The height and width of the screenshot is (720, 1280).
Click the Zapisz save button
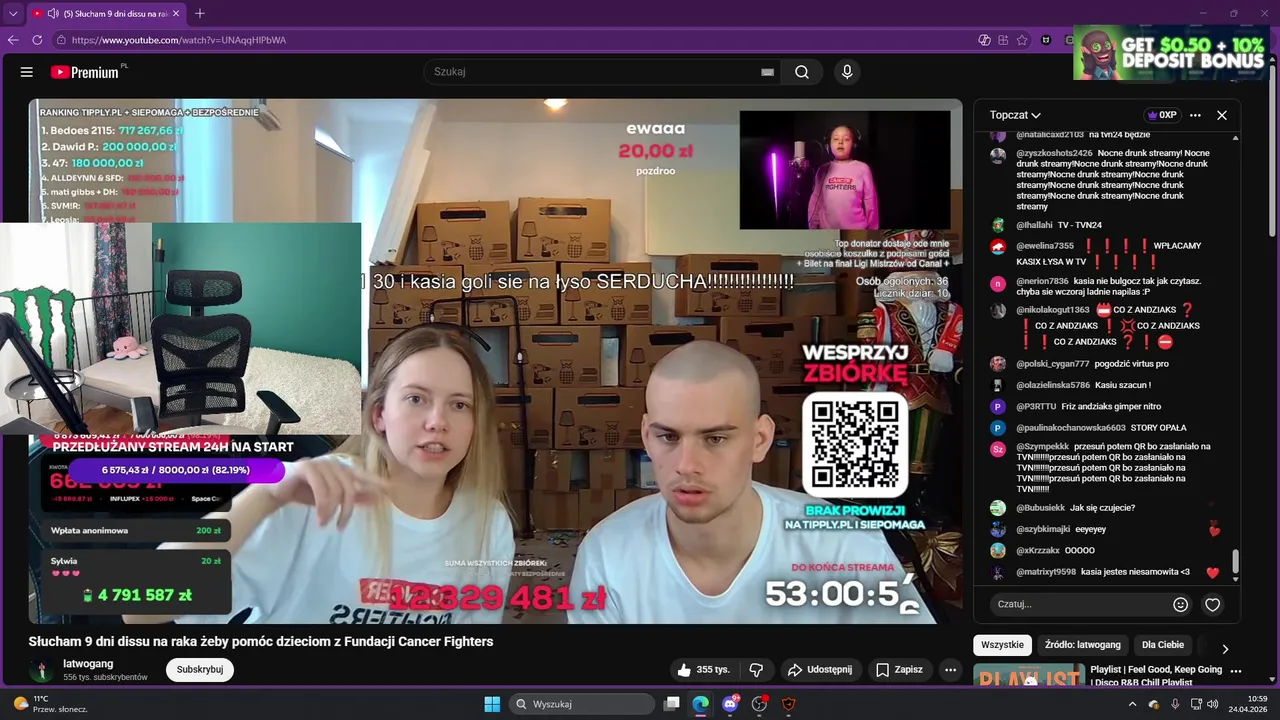pos(899,670)
